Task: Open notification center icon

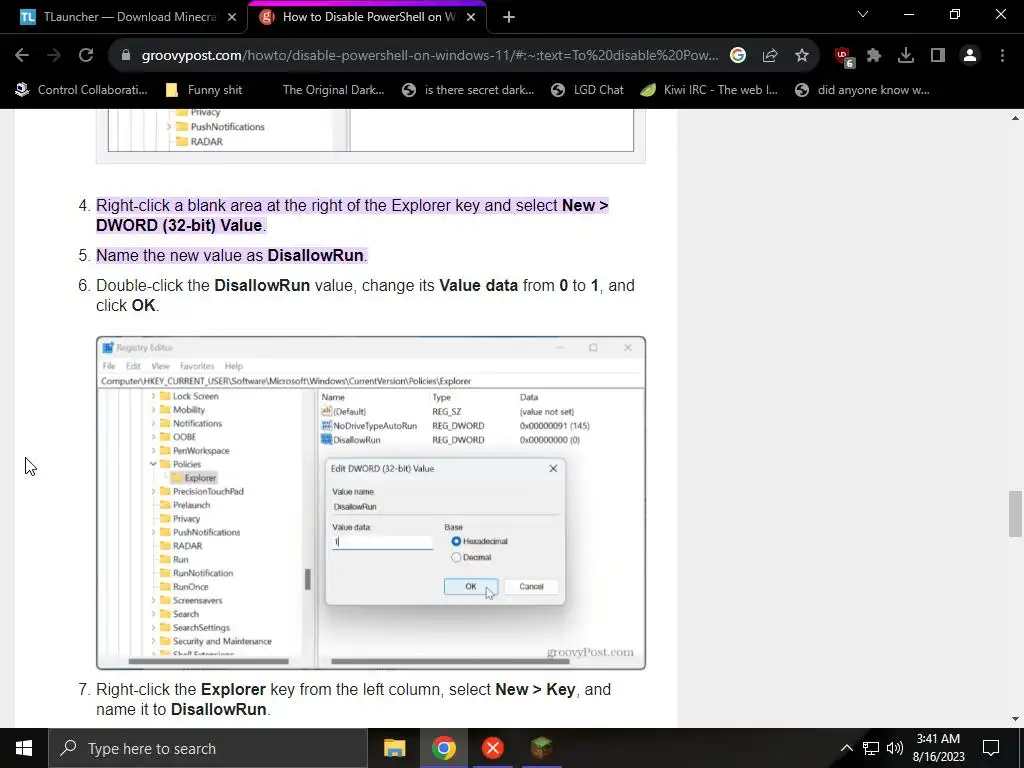Action: click(991, 748)
